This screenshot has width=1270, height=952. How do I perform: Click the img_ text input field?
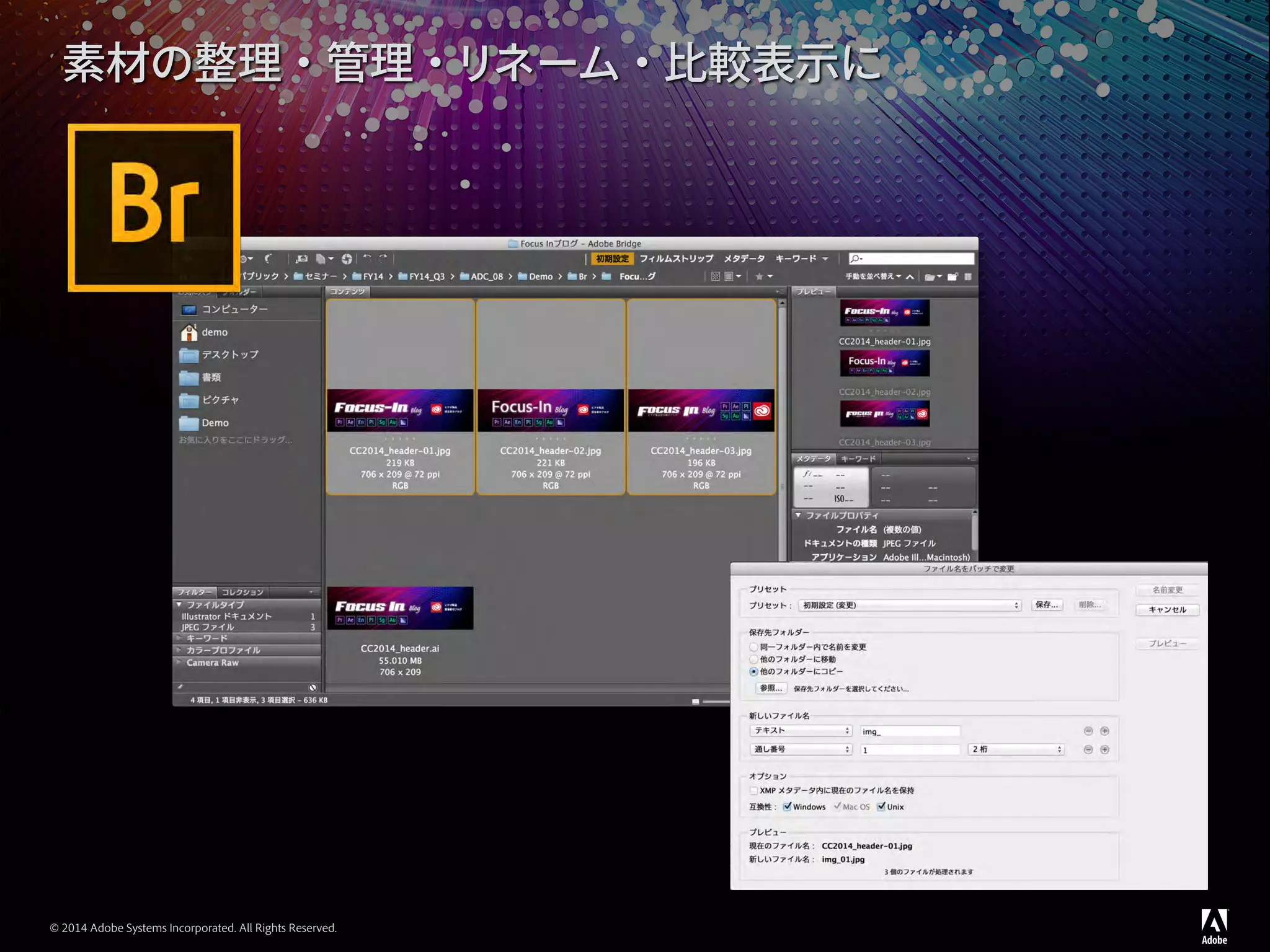[x=910, y=731]
